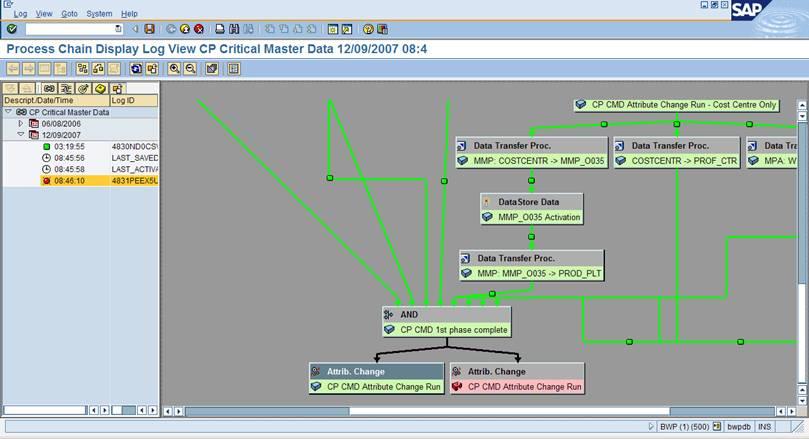Select the 08:45:56 LAST_SAVED entry
Viewport: 809px width, 439px height.
tap(80, 158)
